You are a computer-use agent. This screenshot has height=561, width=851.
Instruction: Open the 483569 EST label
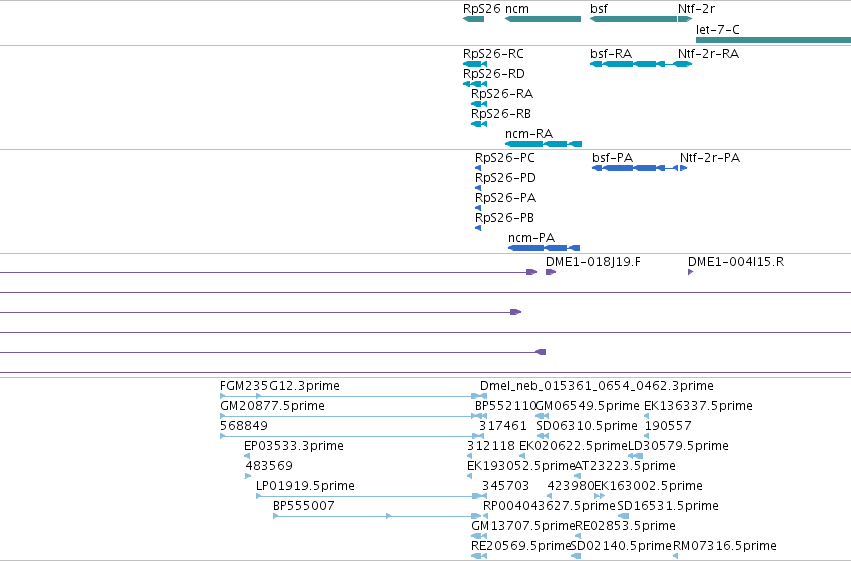tap(269, 466)
